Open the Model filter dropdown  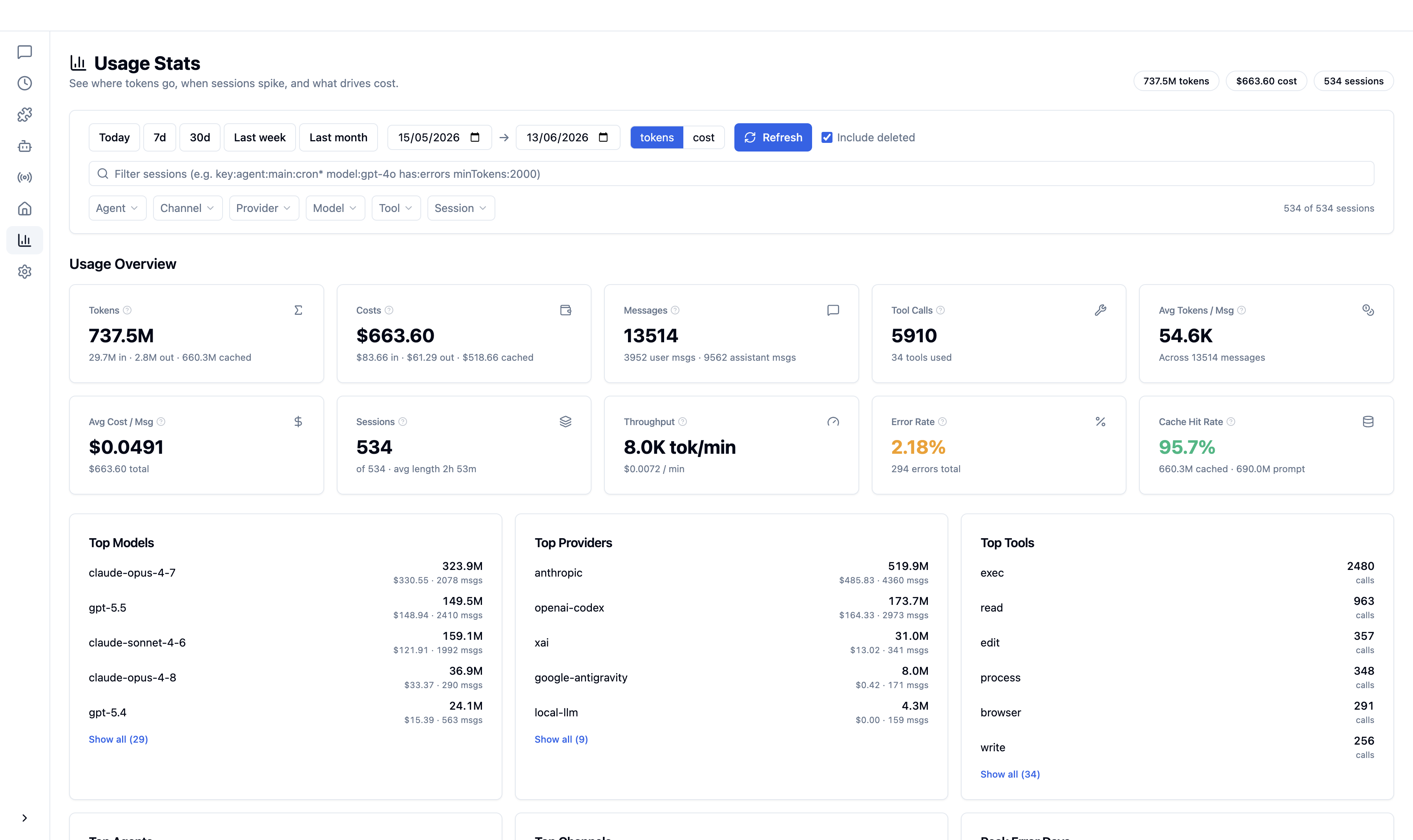point(335,208)
